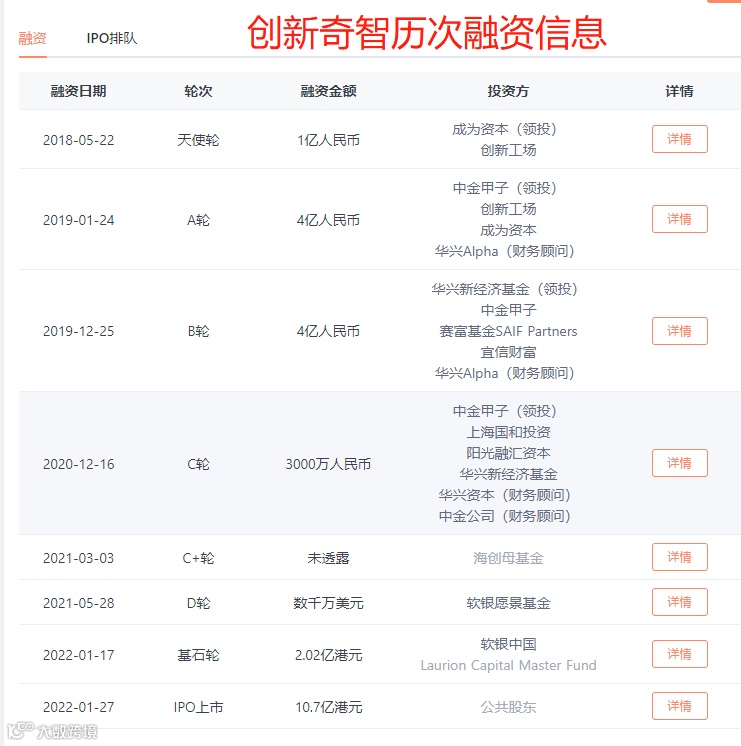
Task: Open the IPO排队 tab
Action: click(112, 38)
